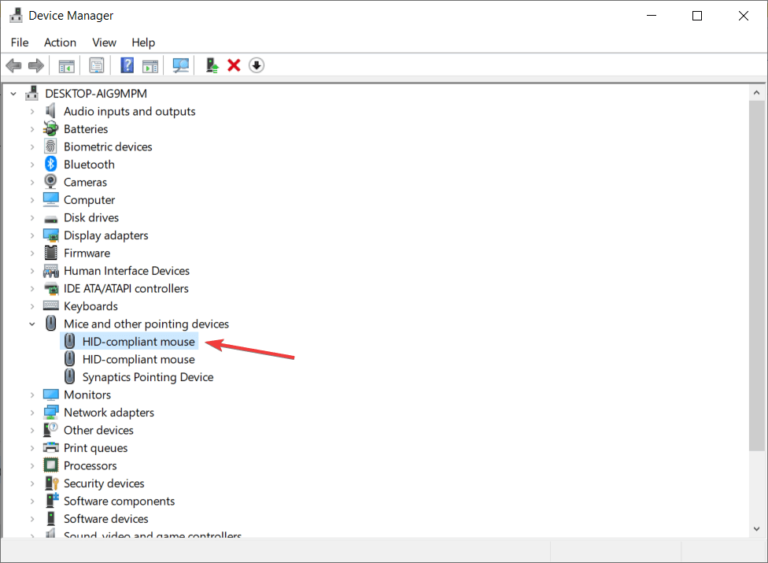This screenshot has height=563, width=768.
Task: Click Scan for hardware changes monitor icon
Action: coord(180,65)
